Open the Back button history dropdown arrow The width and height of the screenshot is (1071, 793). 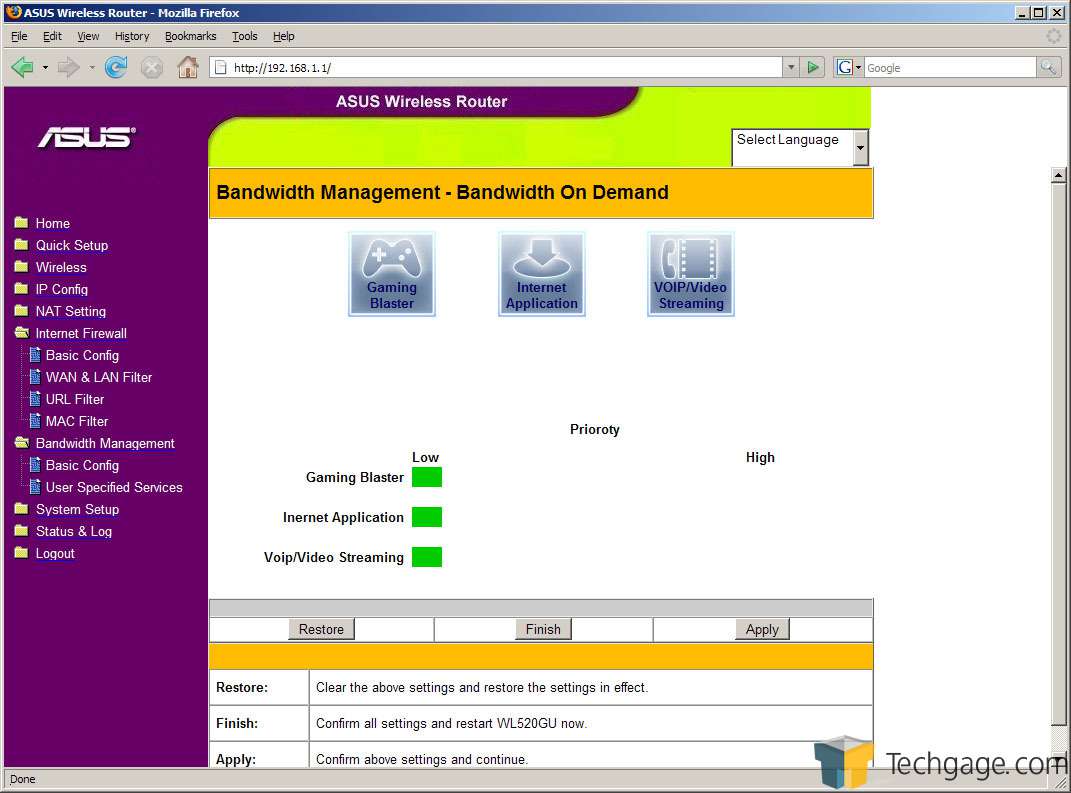click(45, 68)
